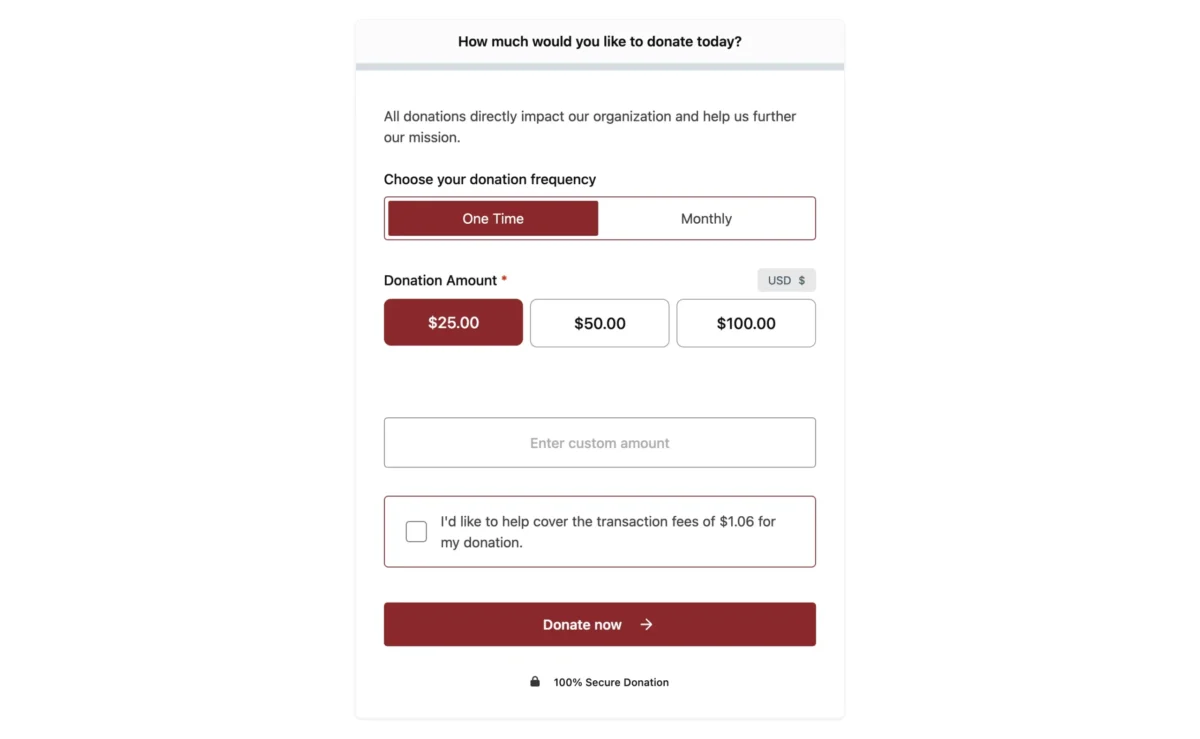Tick the cover transaction fees checkbox
The image size is (1200, 739).
click(x=416, y=532)
